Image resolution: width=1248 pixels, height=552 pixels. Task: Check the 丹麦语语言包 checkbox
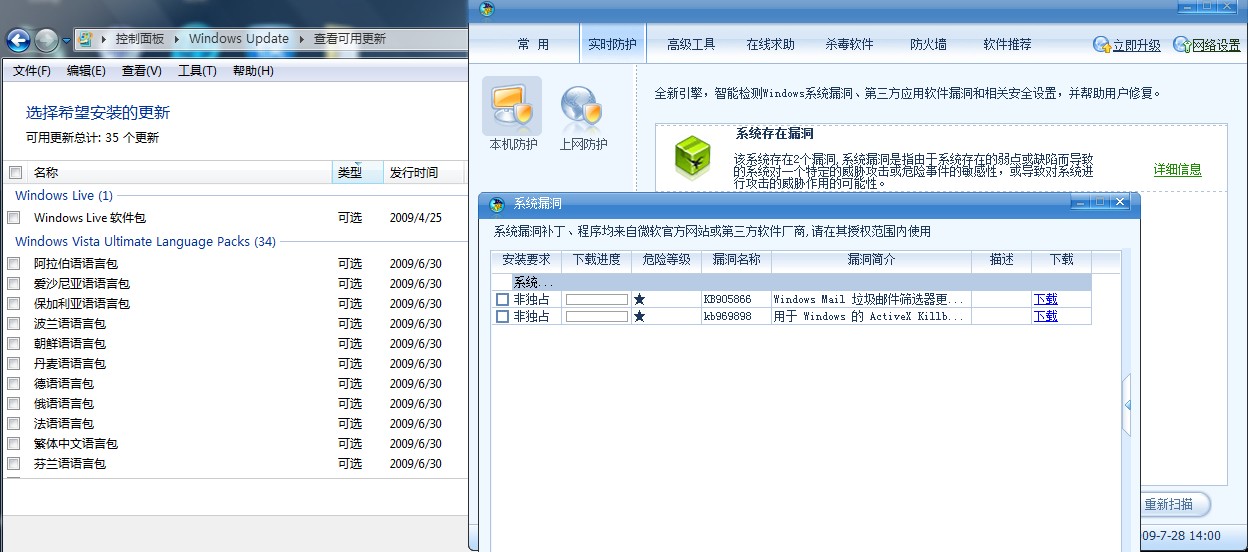point(14,363)
